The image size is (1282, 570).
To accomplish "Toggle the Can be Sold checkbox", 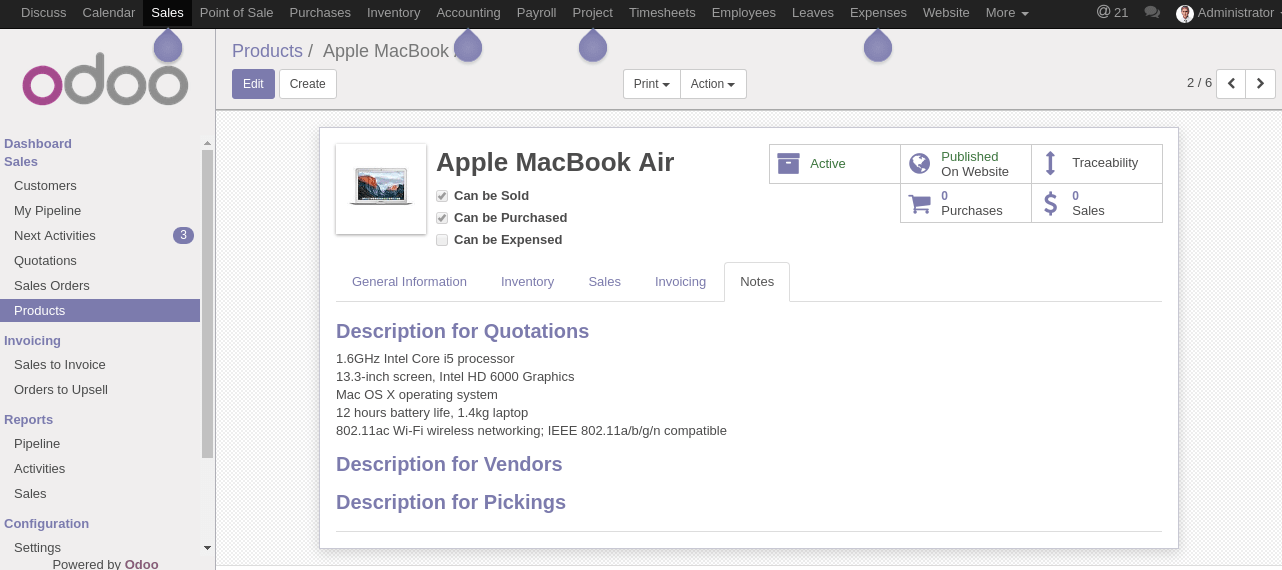I will tap(442, 196).
